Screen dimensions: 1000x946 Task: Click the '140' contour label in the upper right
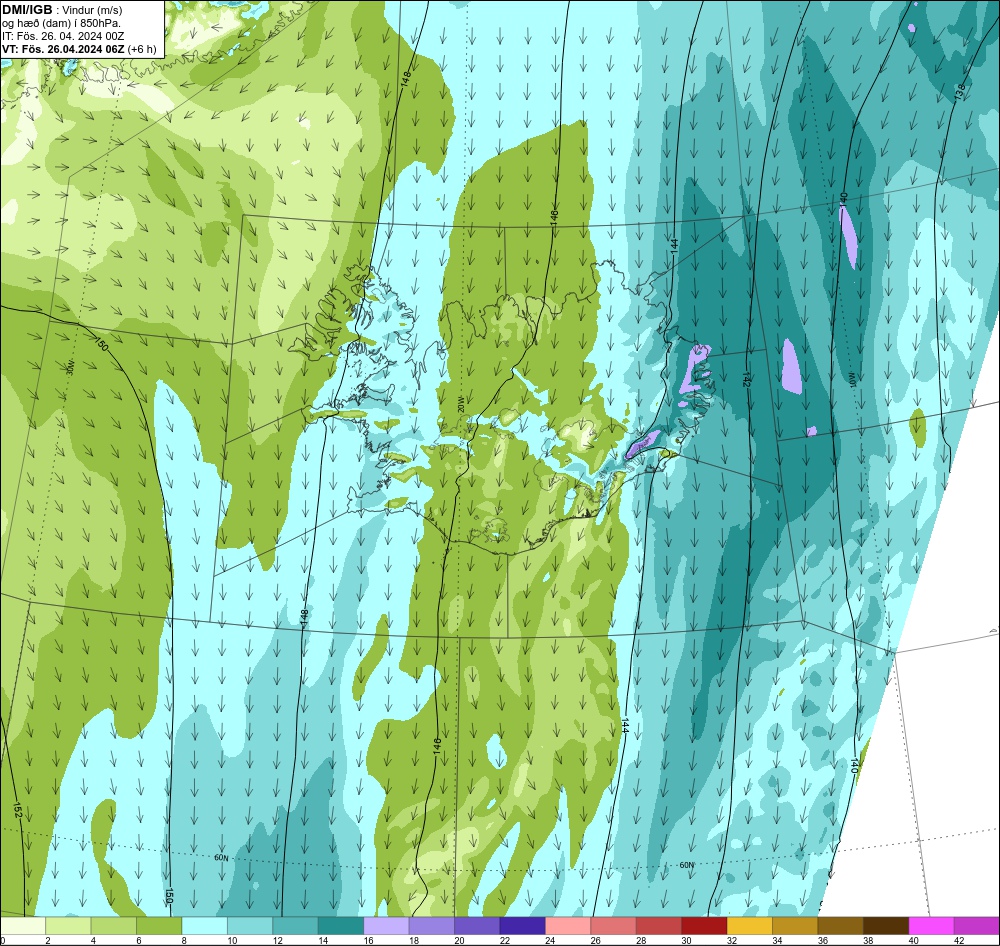point(843,200)
